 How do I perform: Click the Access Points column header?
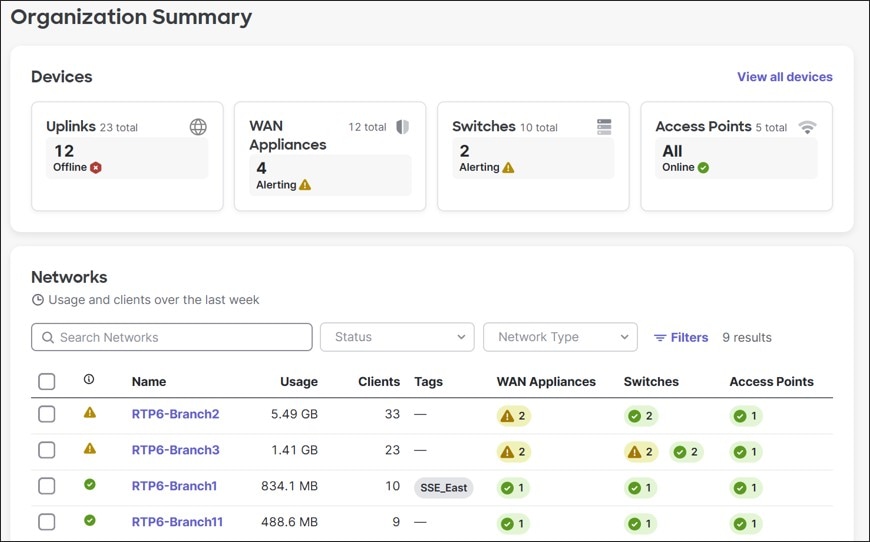click(771, 382)
